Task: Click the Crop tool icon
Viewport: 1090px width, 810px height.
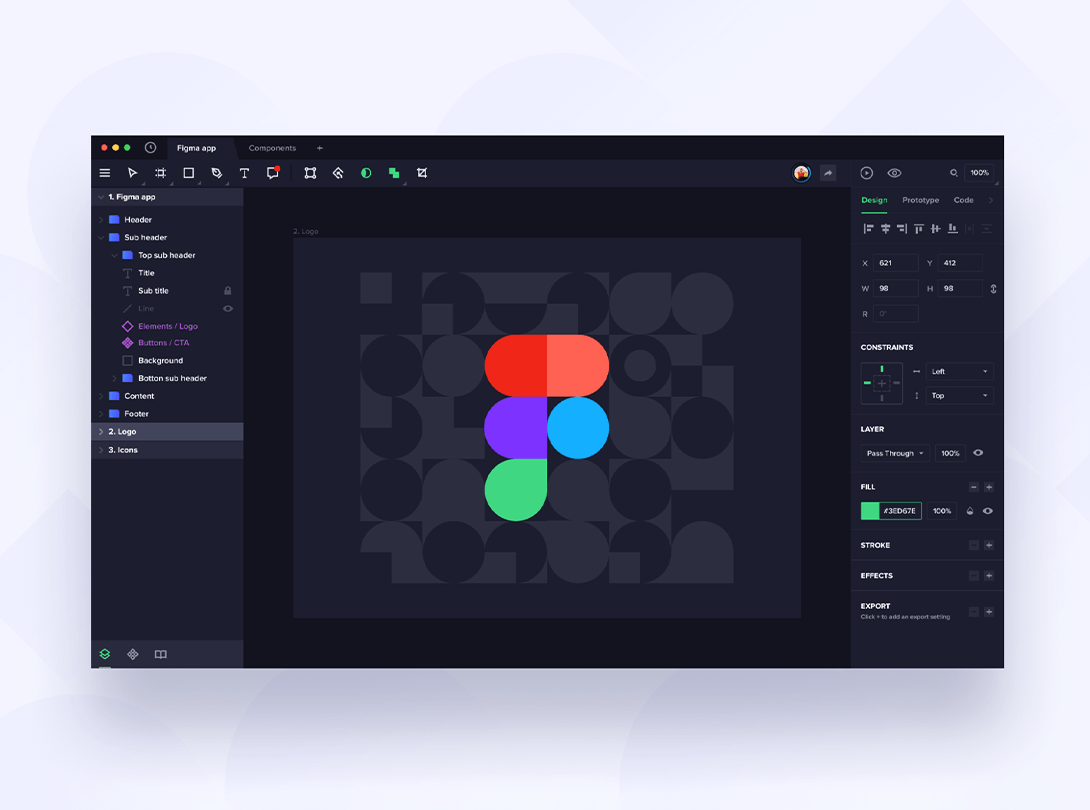Action: click(x=422, y=173)
